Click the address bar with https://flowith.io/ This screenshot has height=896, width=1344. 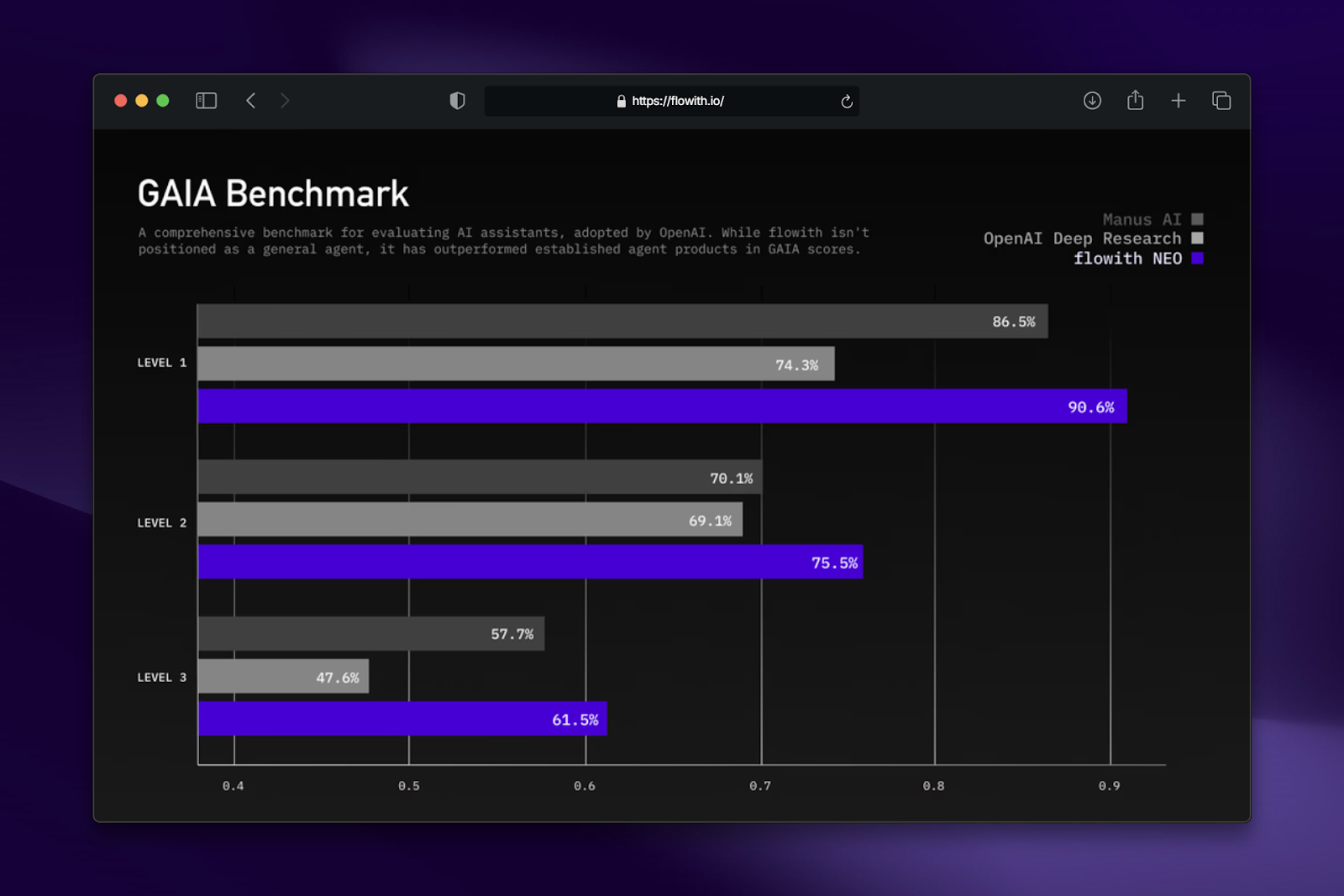pos(671,101)
